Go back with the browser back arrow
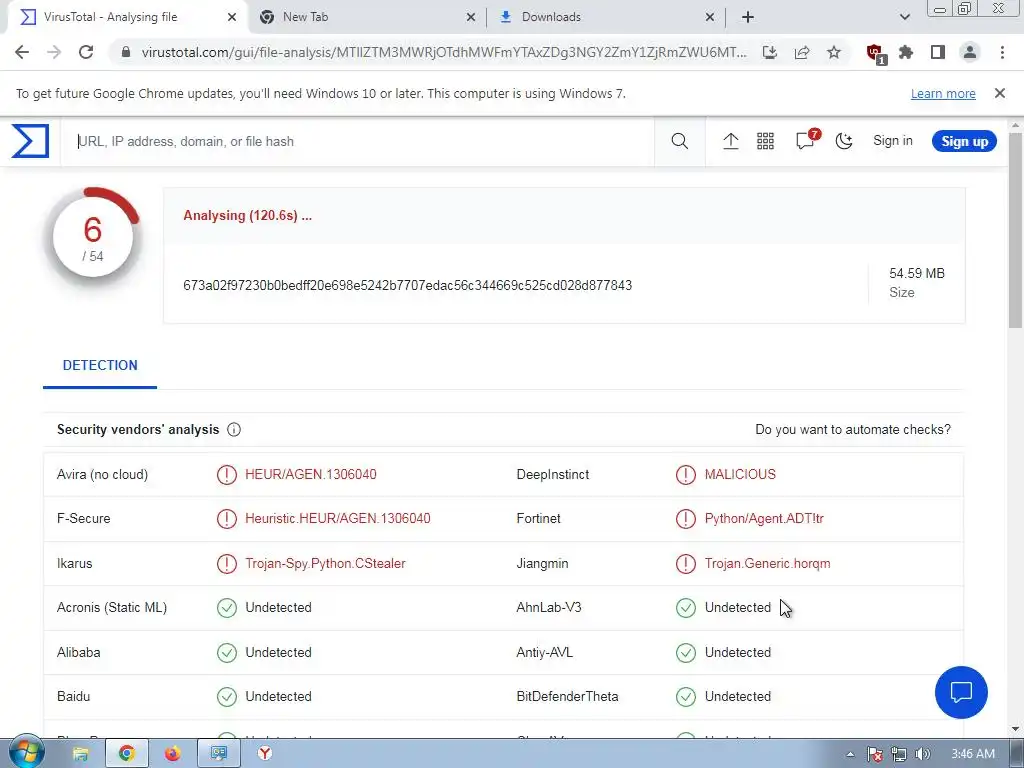Viewport: 1024px width, 768px height. click(22, 52)
